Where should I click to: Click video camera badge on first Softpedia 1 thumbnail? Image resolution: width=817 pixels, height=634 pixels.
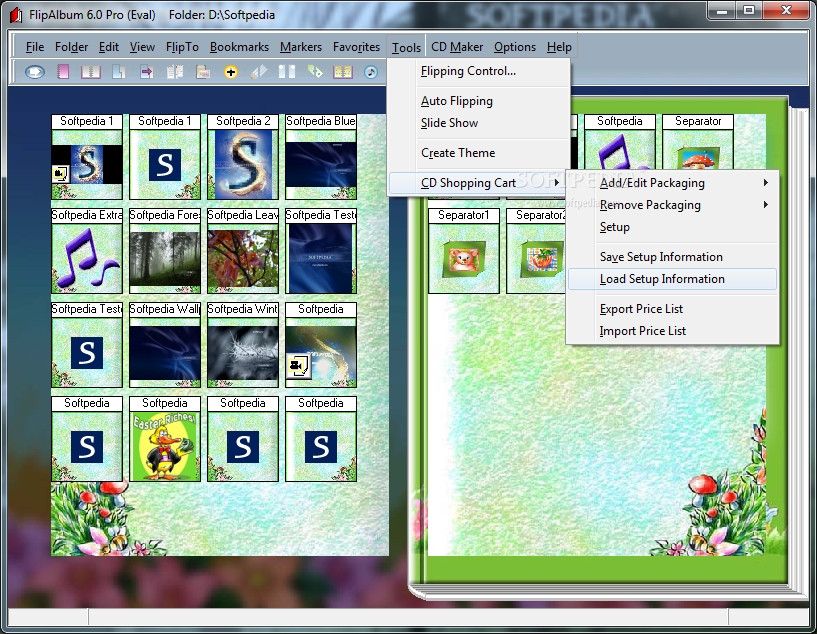click(60, 173)
